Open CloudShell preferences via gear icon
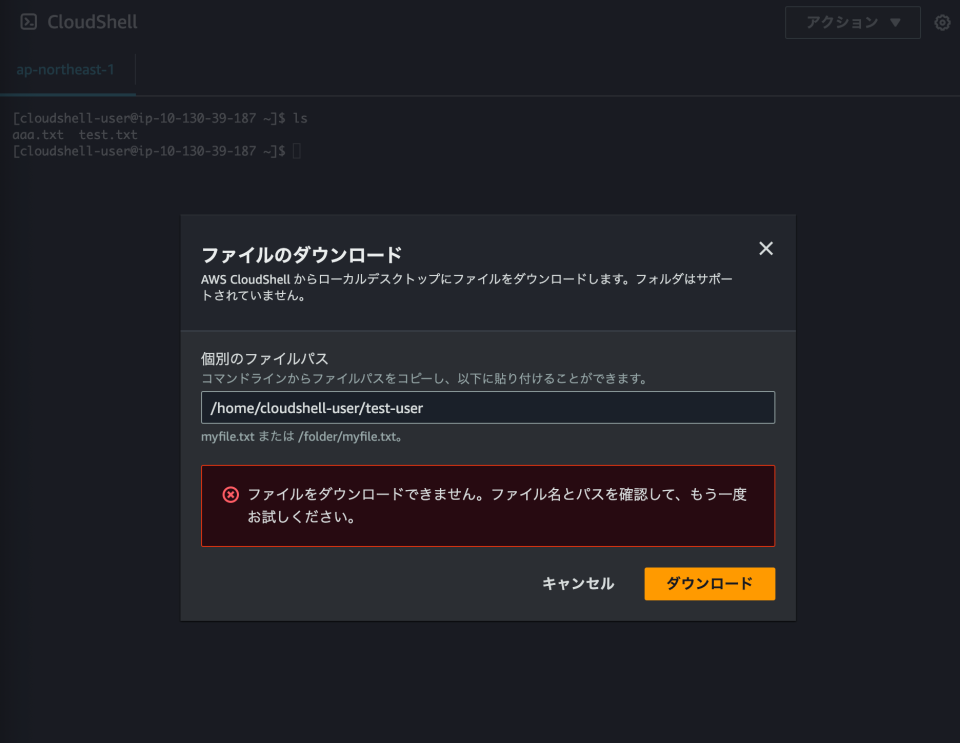 941,22
